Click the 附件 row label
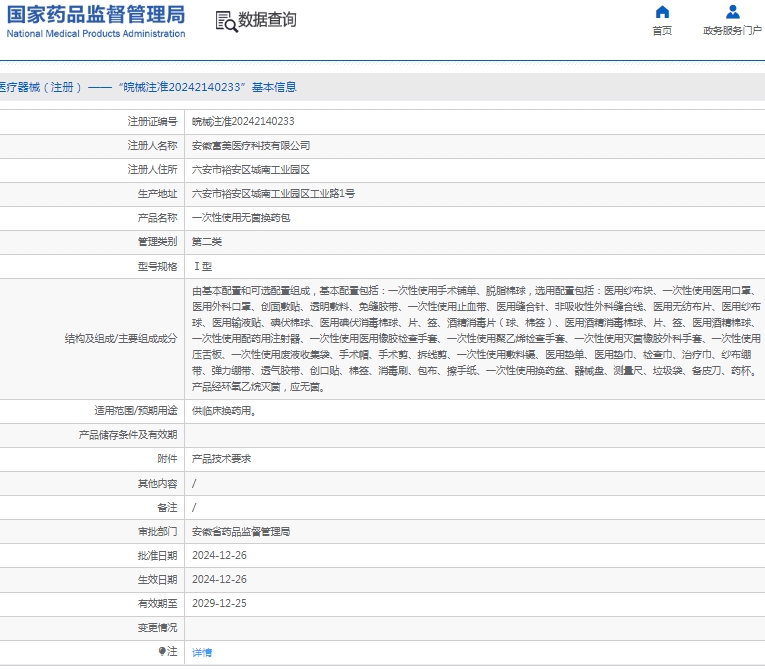The width and height of the screenshot is (765, 669). pyautogui.click(x=167, y=459)
